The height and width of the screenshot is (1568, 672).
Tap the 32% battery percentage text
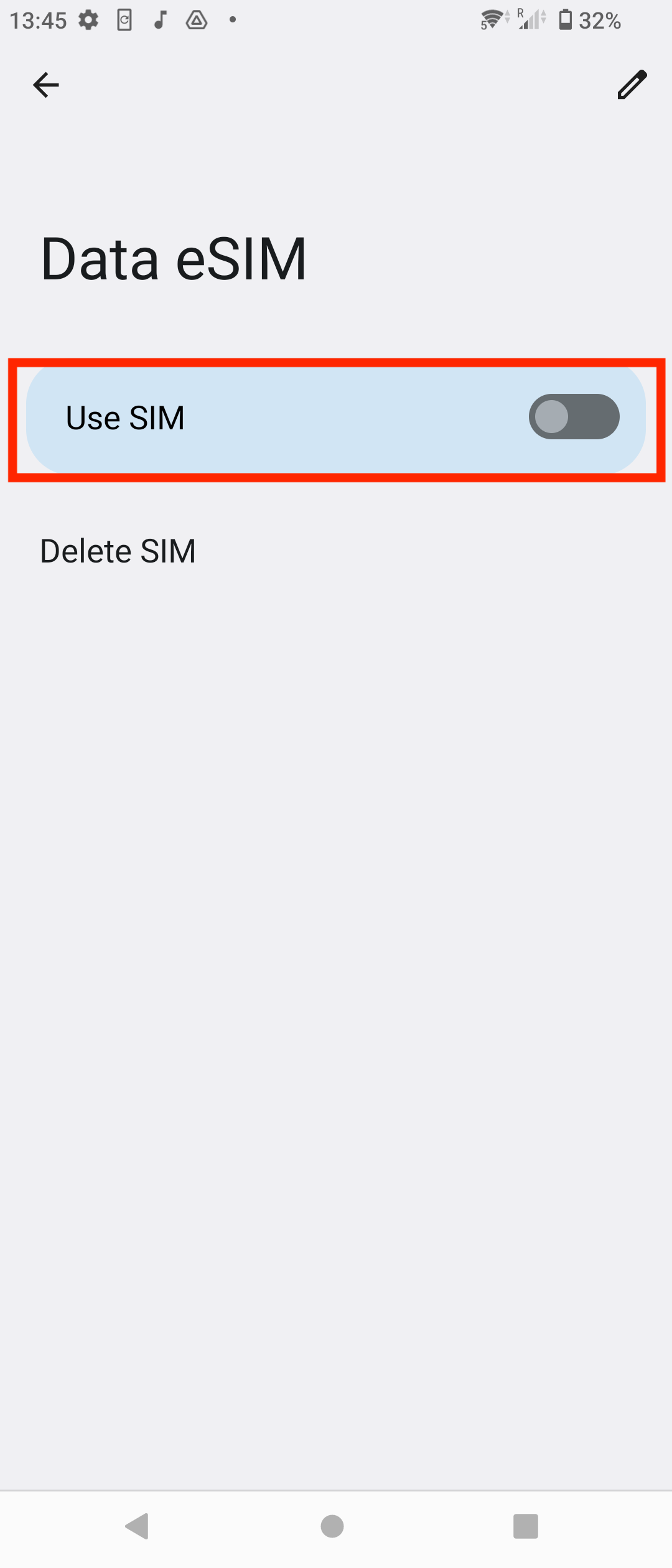pos(600,21)
